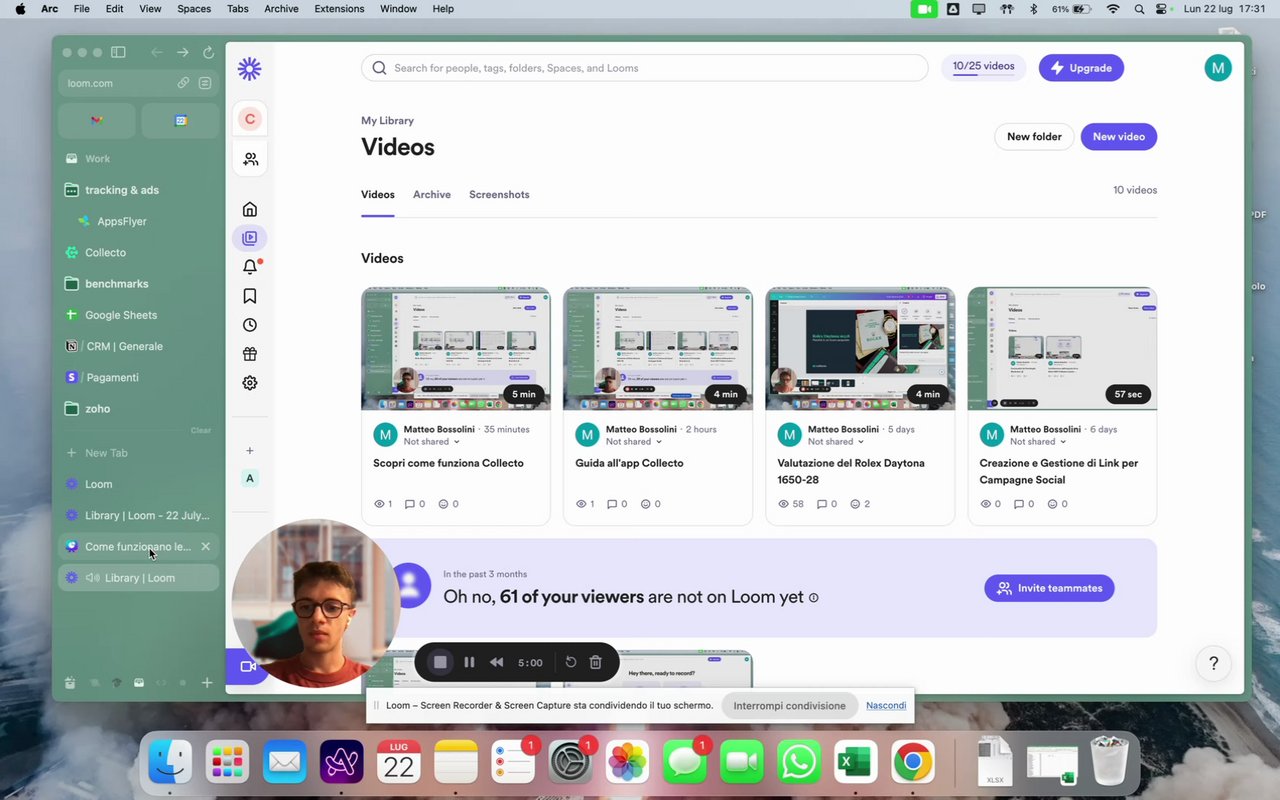Open the gift (Earn free videos) icon

pyautogui.click(x=250, y=354)
